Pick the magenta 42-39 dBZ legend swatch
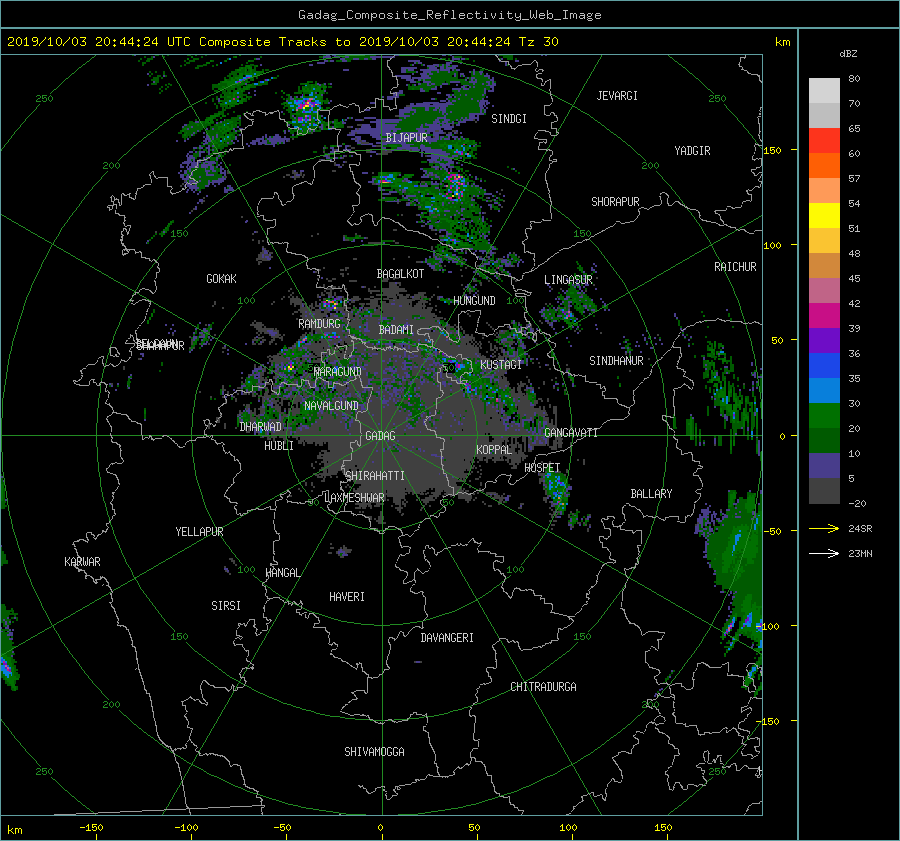This screenshot has height=841, width=900. 824,315
